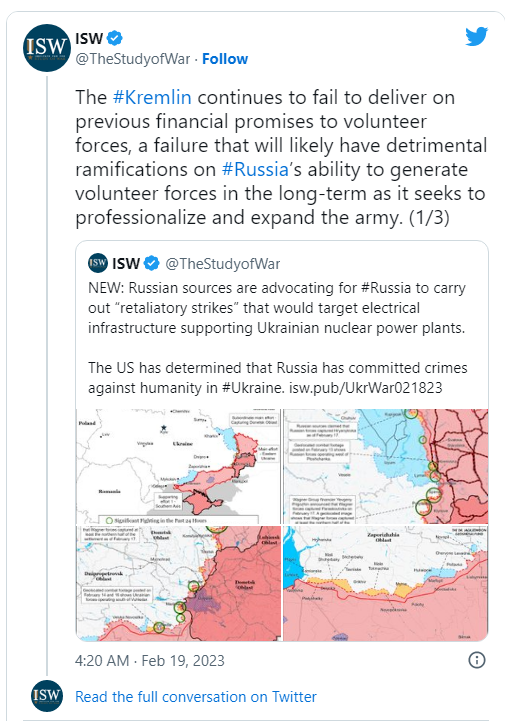This screenshot has width=505, height=721.
Task: Click the quoted @TheStudyofWar handle
Action: (223, 263)
